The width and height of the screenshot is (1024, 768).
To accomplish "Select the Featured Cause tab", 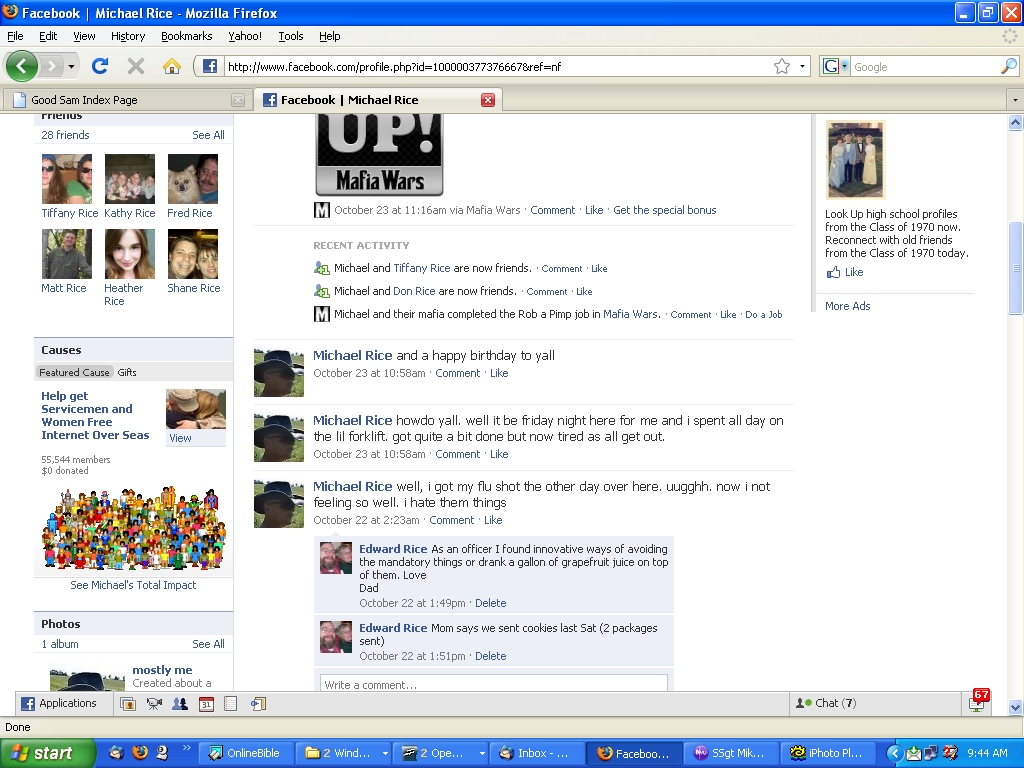I will pyautogui.click(x=74, y=372).
